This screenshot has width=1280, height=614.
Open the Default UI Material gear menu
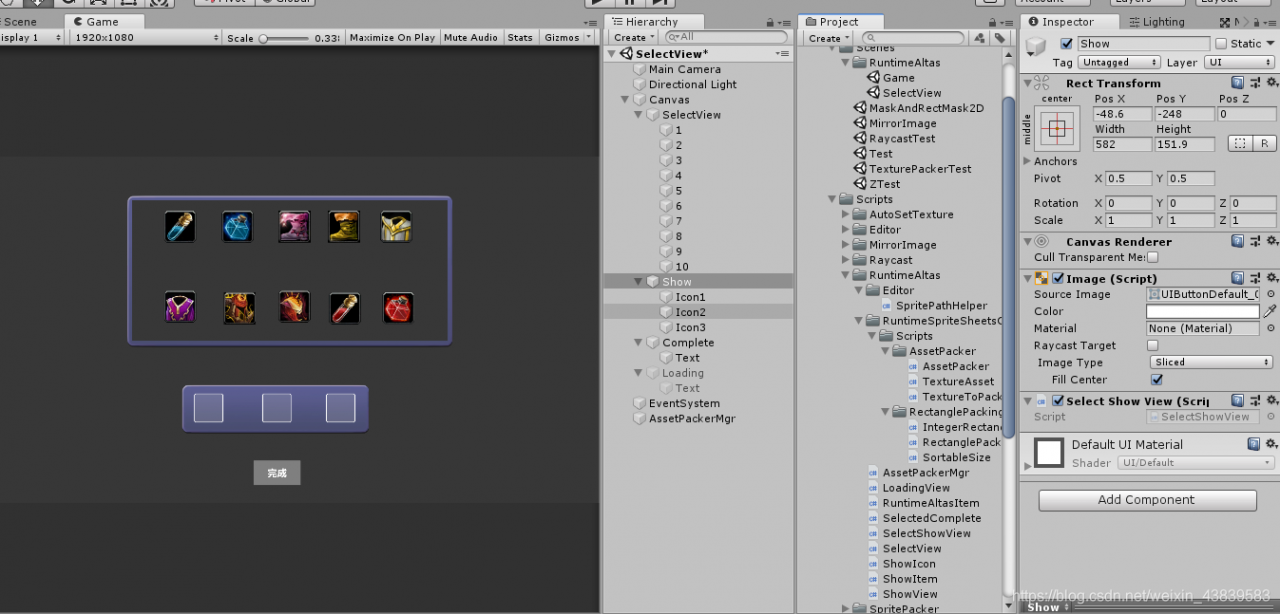point(1271,444)
